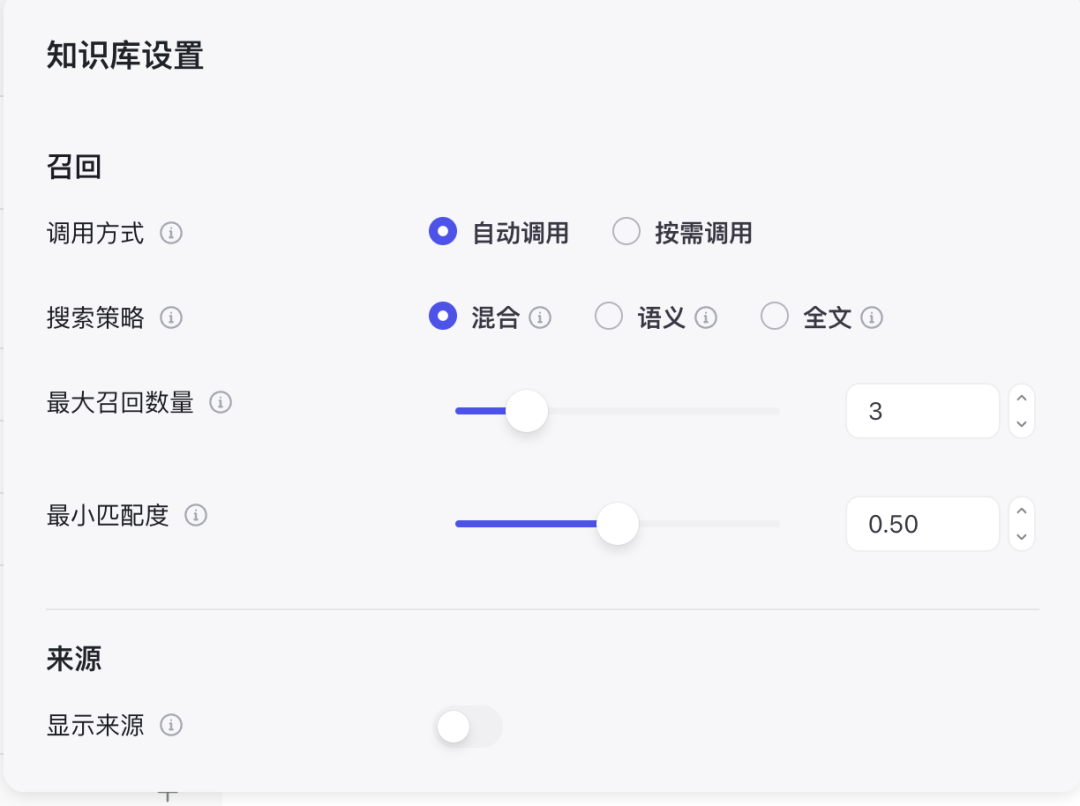Show info tooltip for 语义 option
The image size is (1080, 806).
point(706,318)
